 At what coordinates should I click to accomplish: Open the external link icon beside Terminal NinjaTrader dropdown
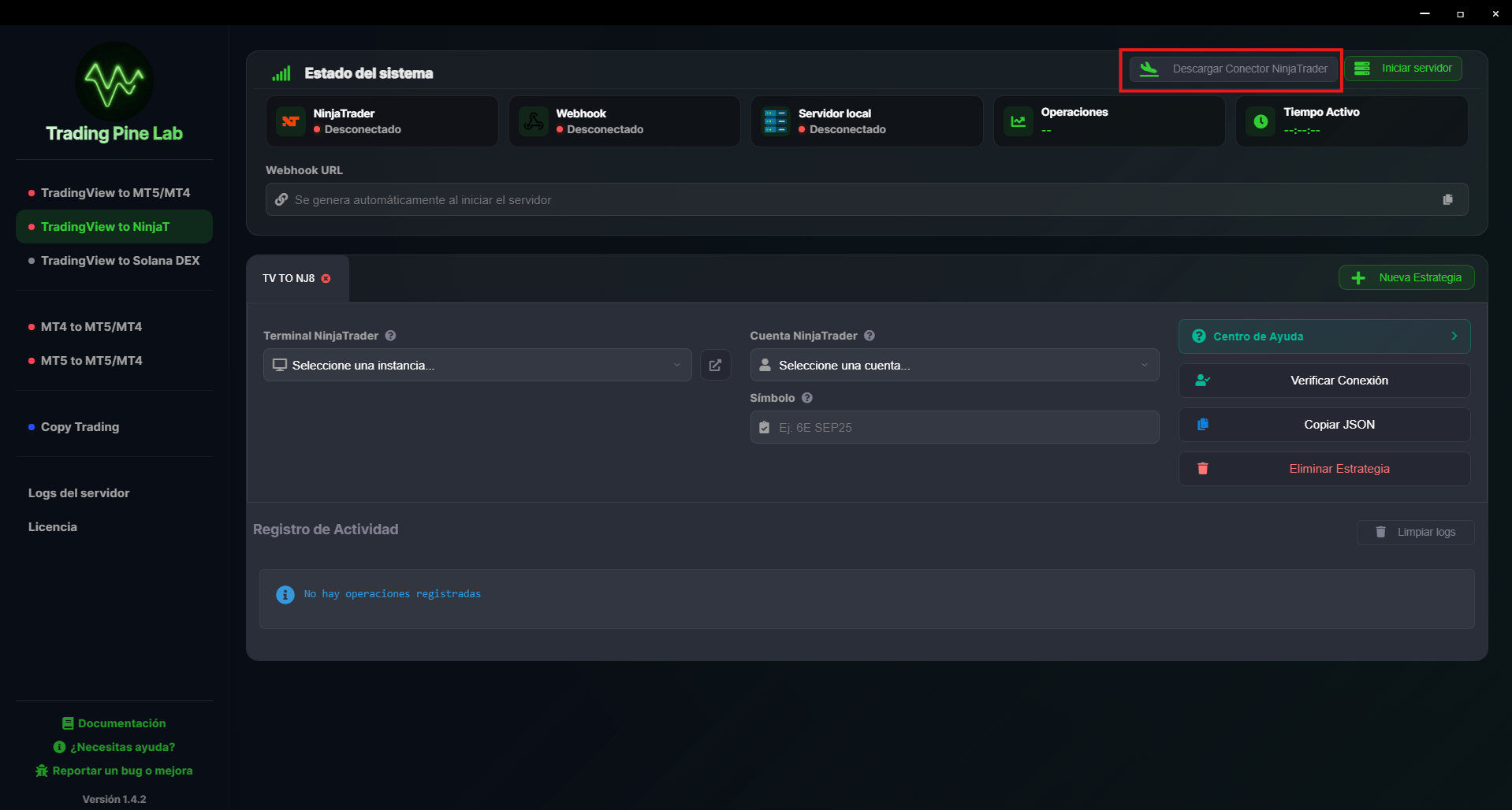[715, 365]
